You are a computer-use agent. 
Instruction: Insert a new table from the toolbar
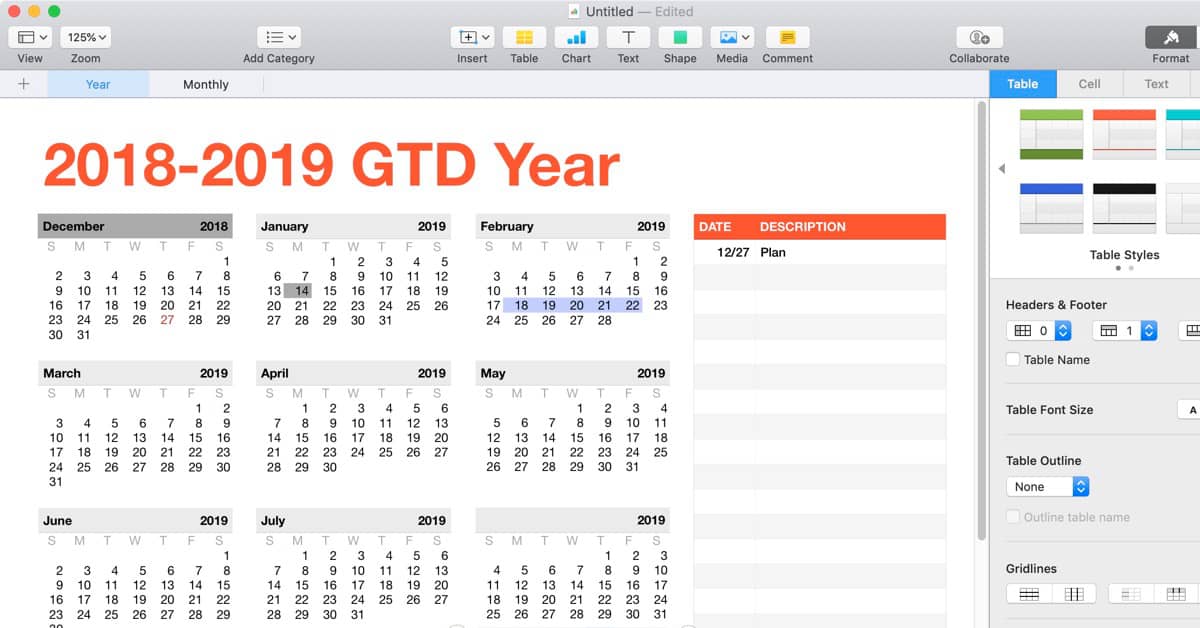[524, 38]
